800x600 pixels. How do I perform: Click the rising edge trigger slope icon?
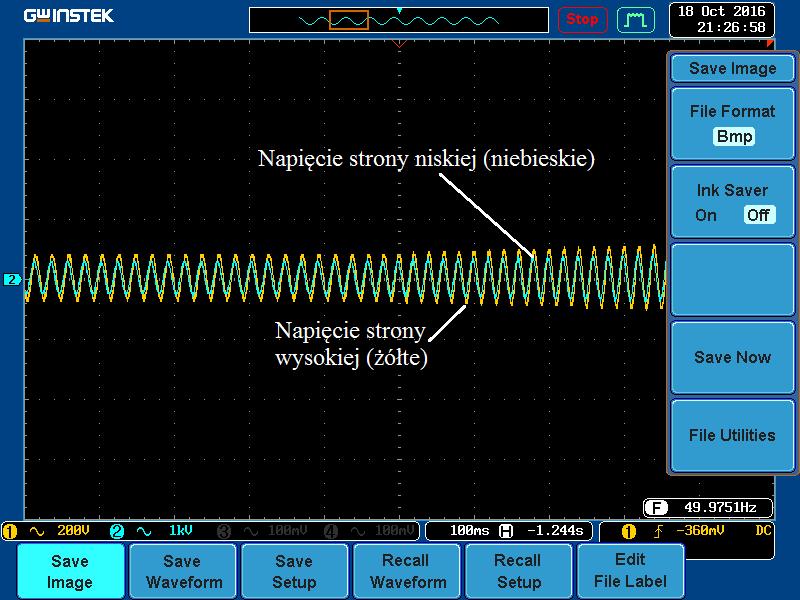[659, 531]
